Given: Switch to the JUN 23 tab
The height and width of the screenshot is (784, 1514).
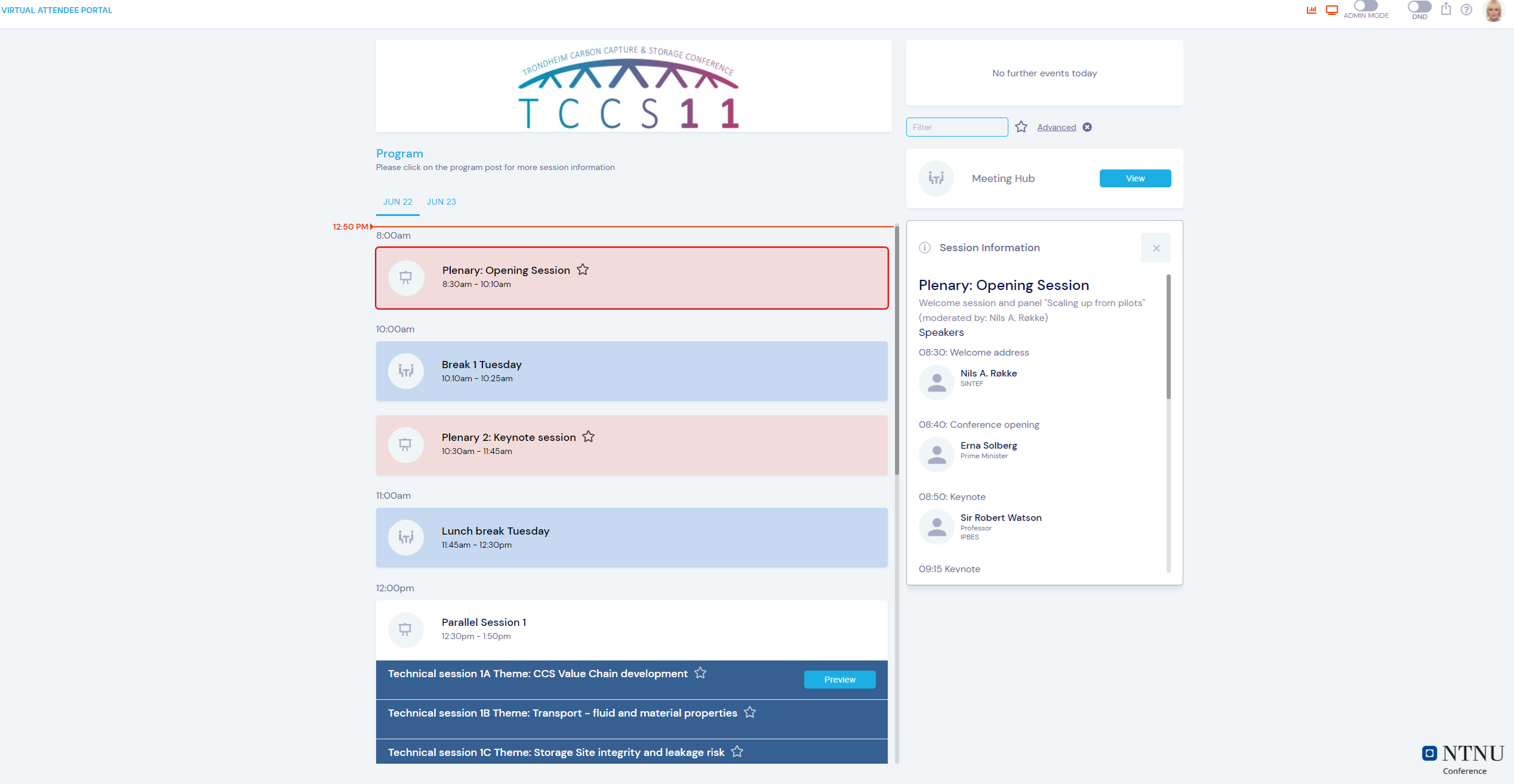Looking at the screenshot, I should tap(441, 202).
